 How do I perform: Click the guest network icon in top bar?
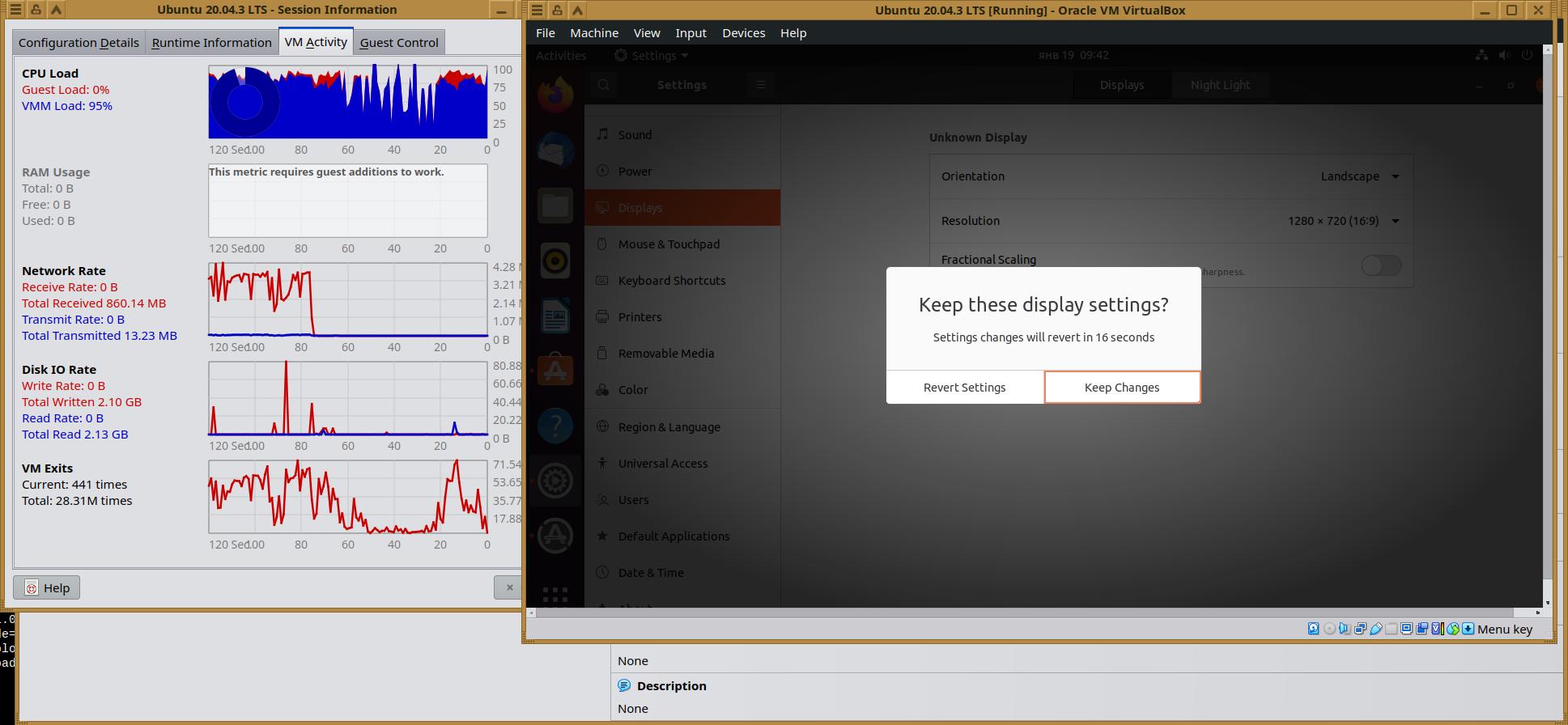tap(1481, 55)
